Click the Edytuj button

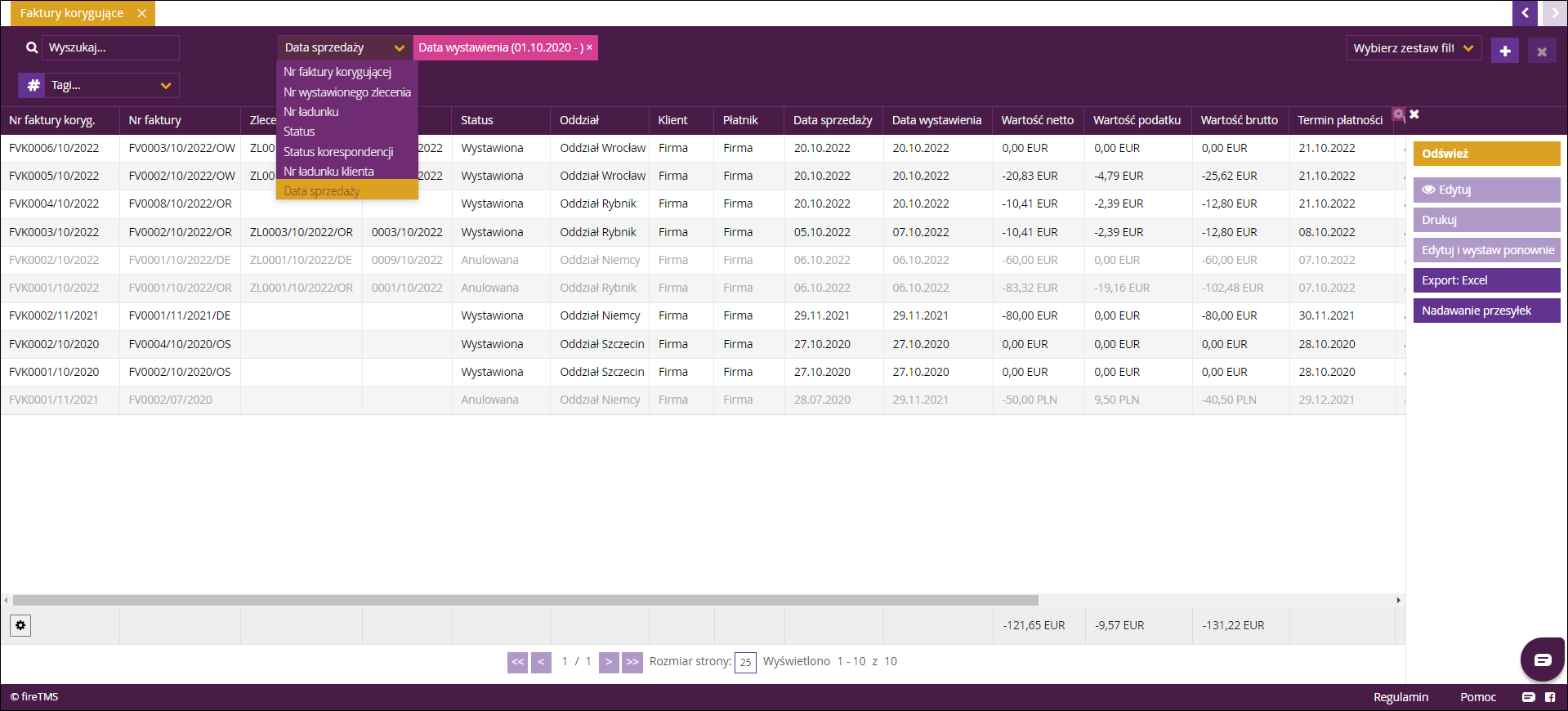1486,190
